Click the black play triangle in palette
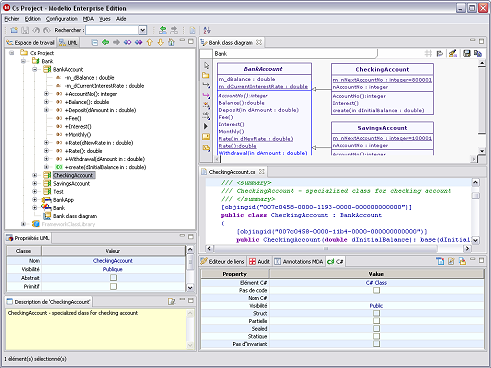 [206, 126]
